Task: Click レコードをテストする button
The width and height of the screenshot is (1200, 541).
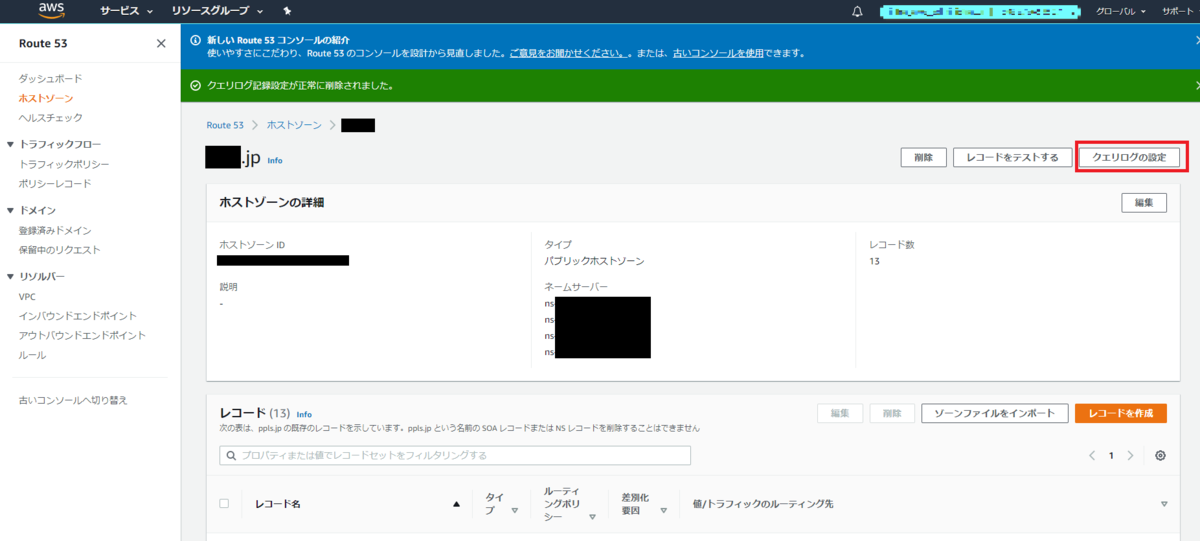Action: (x=1011, y=157)
